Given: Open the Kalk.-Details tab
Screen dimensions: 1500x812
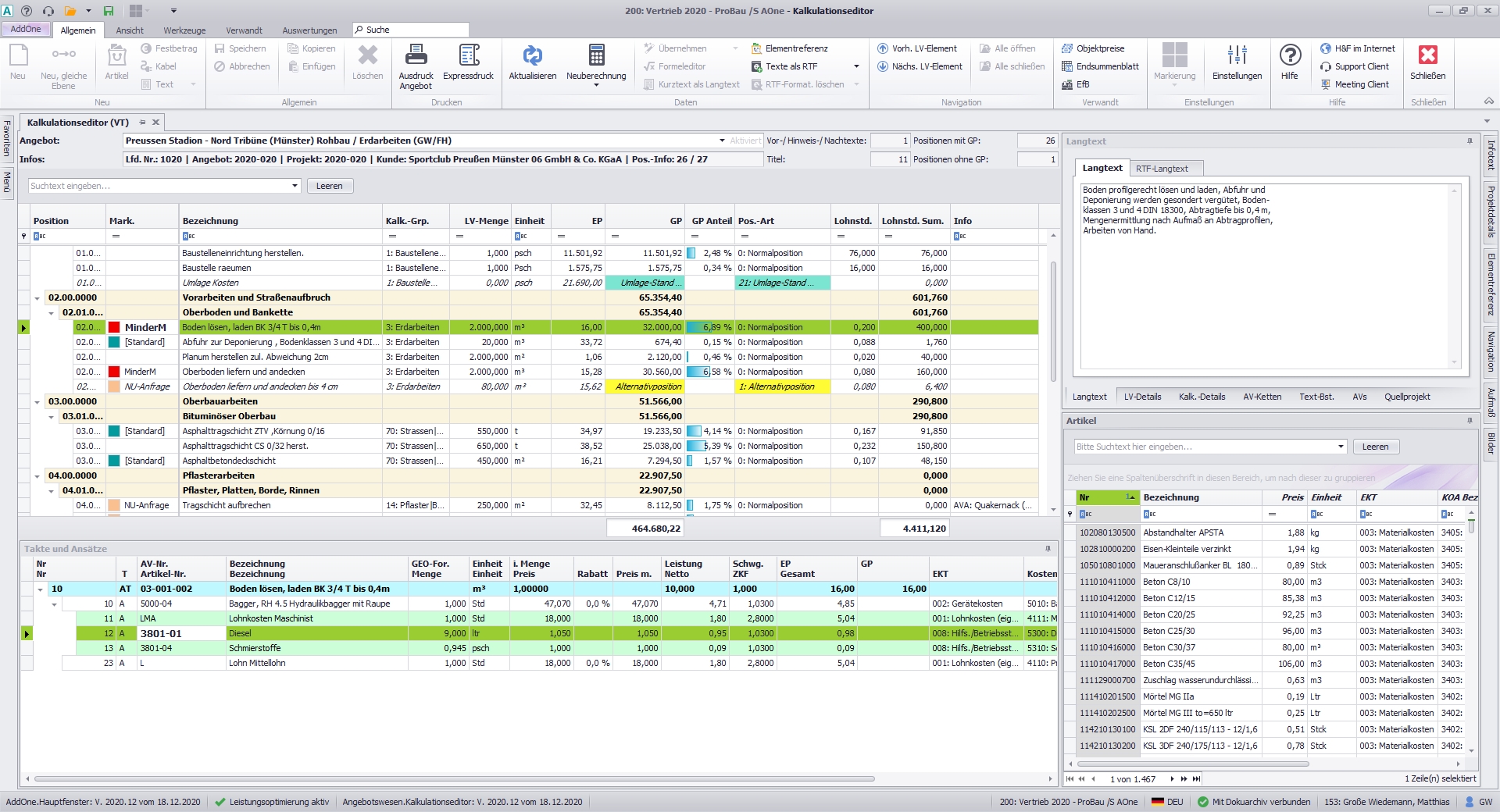Looking at the screenshot, I should 1202,397.
